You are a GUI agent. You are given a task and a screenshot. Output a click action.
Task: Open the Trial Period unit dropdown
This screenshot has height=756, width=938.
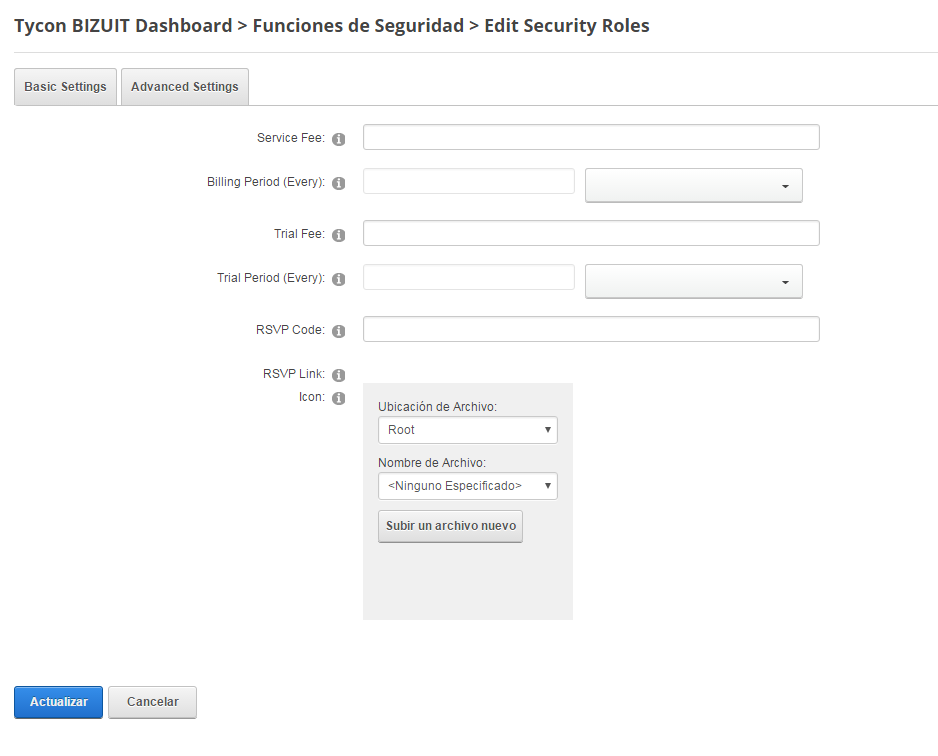pos(693,281)
